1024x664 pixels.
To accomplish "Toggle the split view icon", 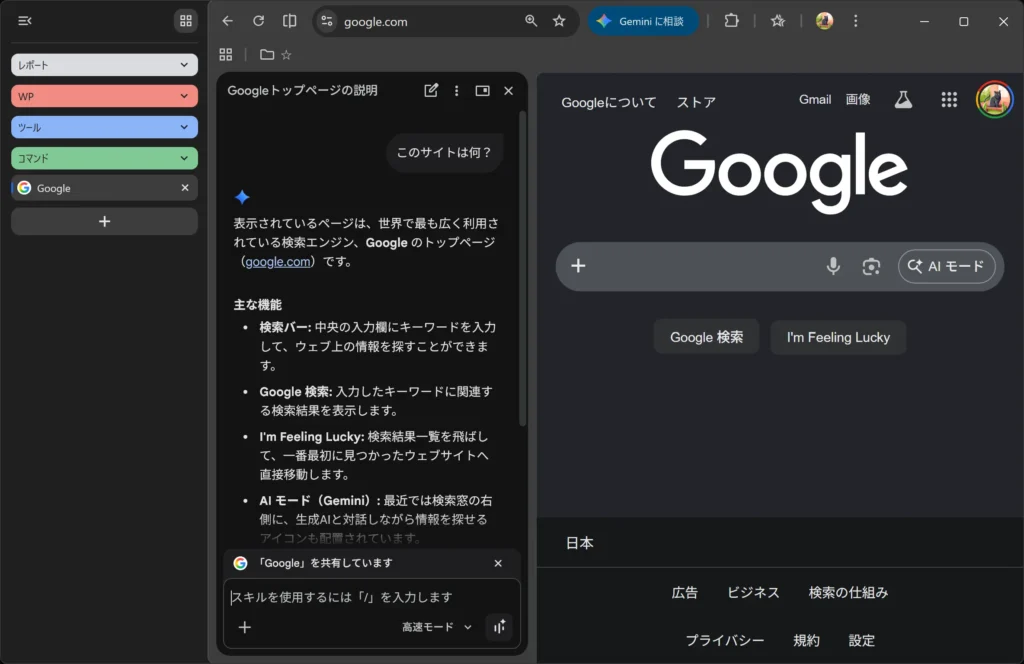I will click(x=289, y=21).
